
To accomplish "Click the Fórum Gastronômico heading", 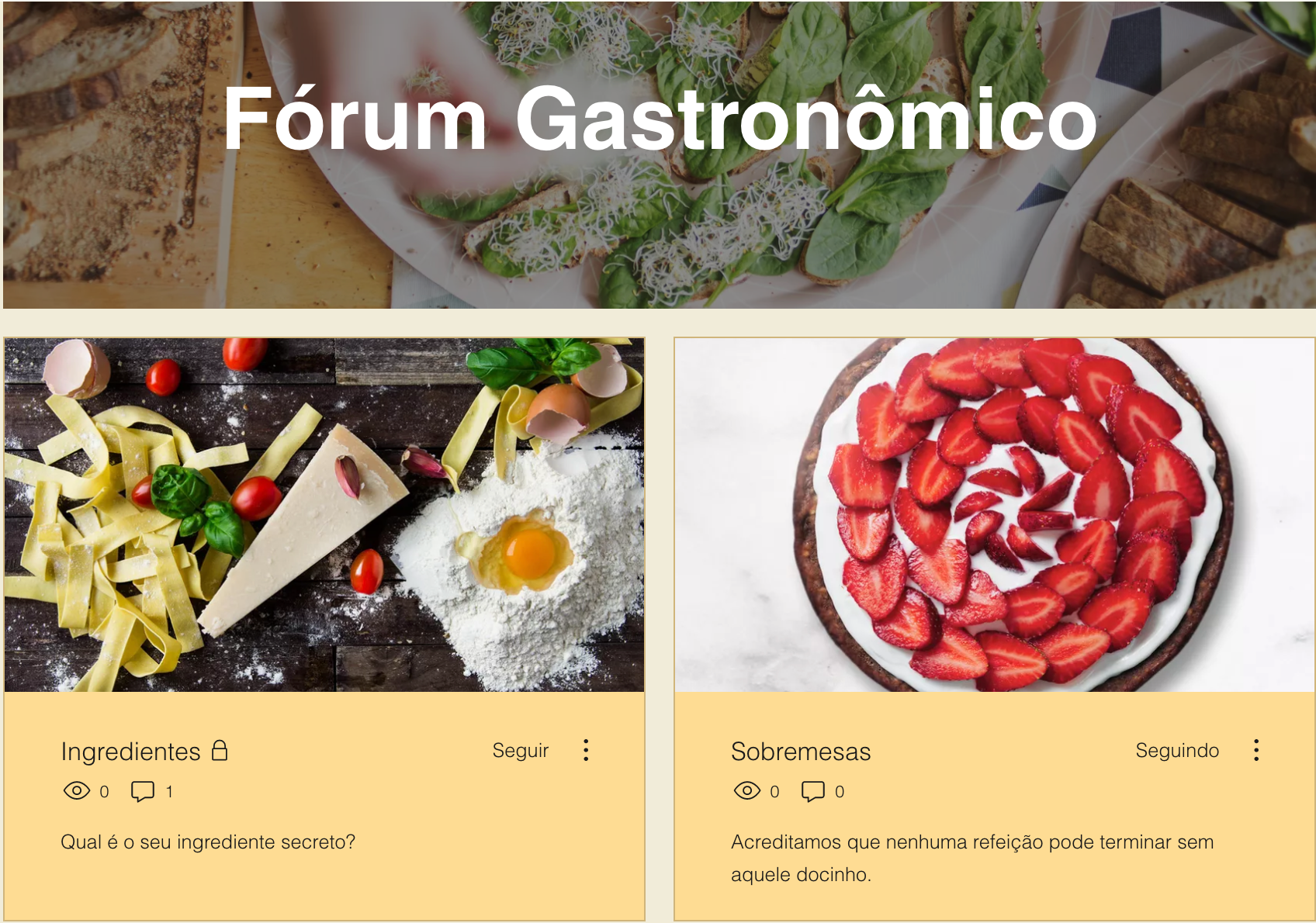I will 660,118.
